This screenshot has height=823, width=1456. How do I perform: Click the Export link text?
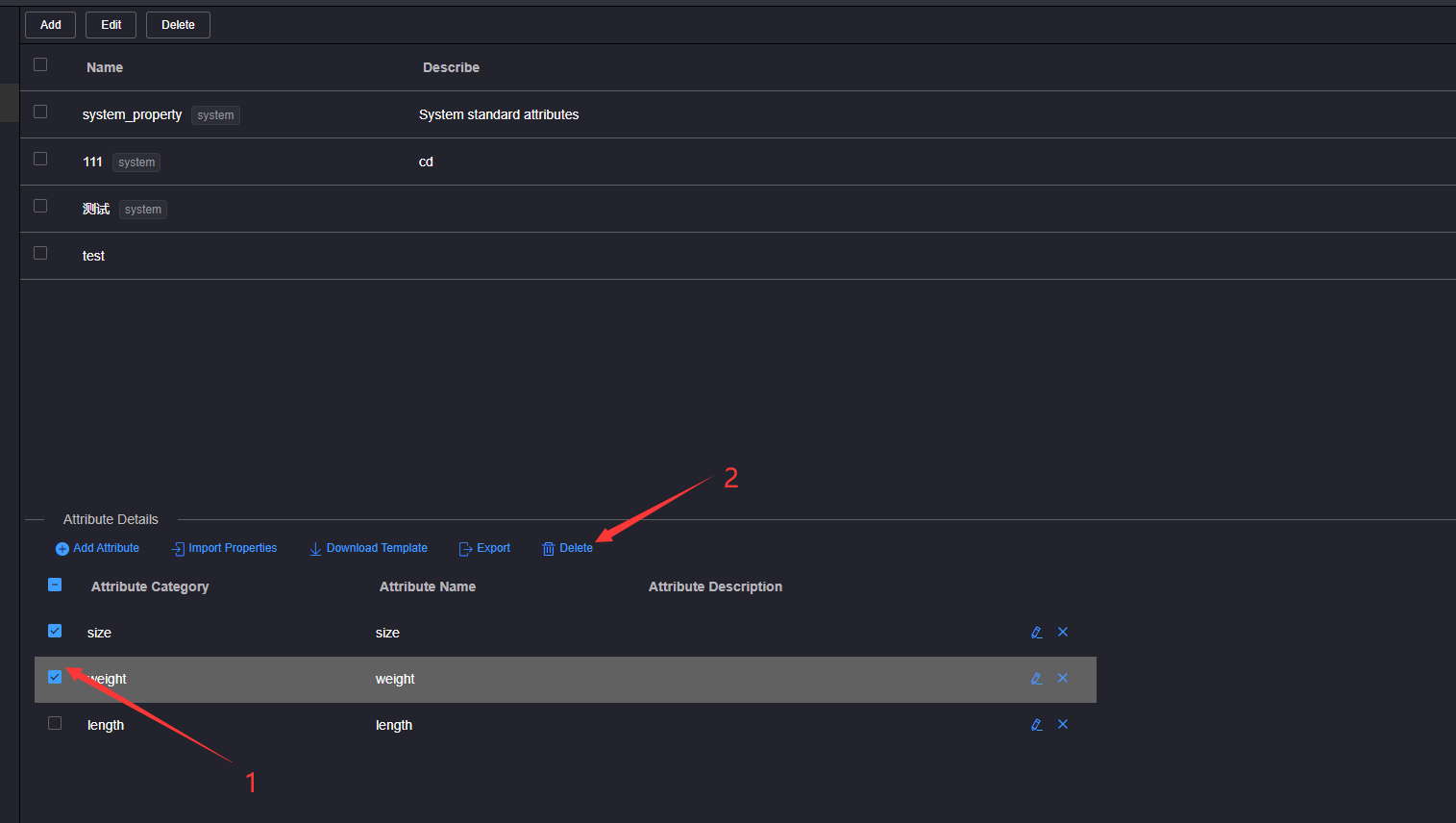point(493,548)
